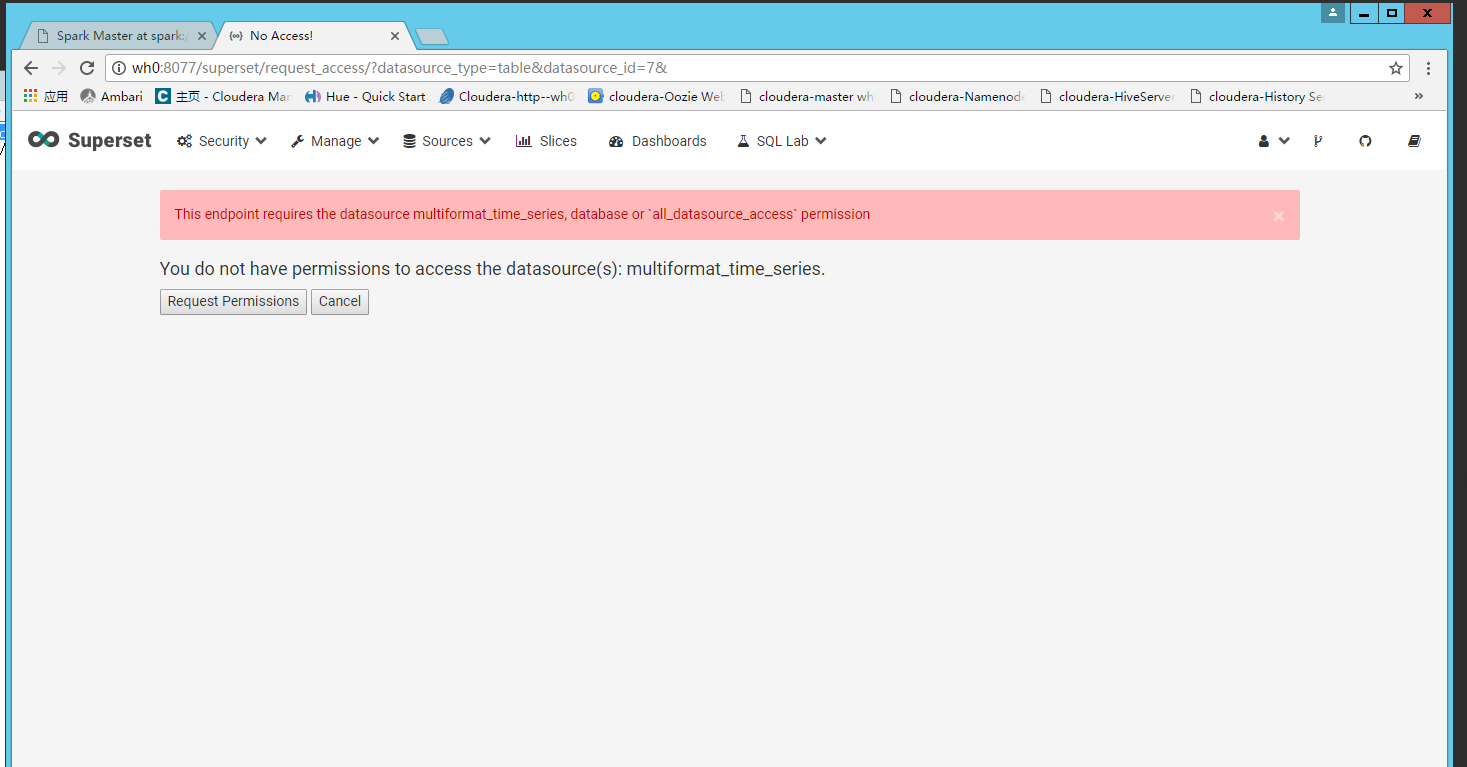Image resolution: width=1467 pixels, height=767 pixels.
Task: Go back in browser history
Action: [x=31, y=68]
